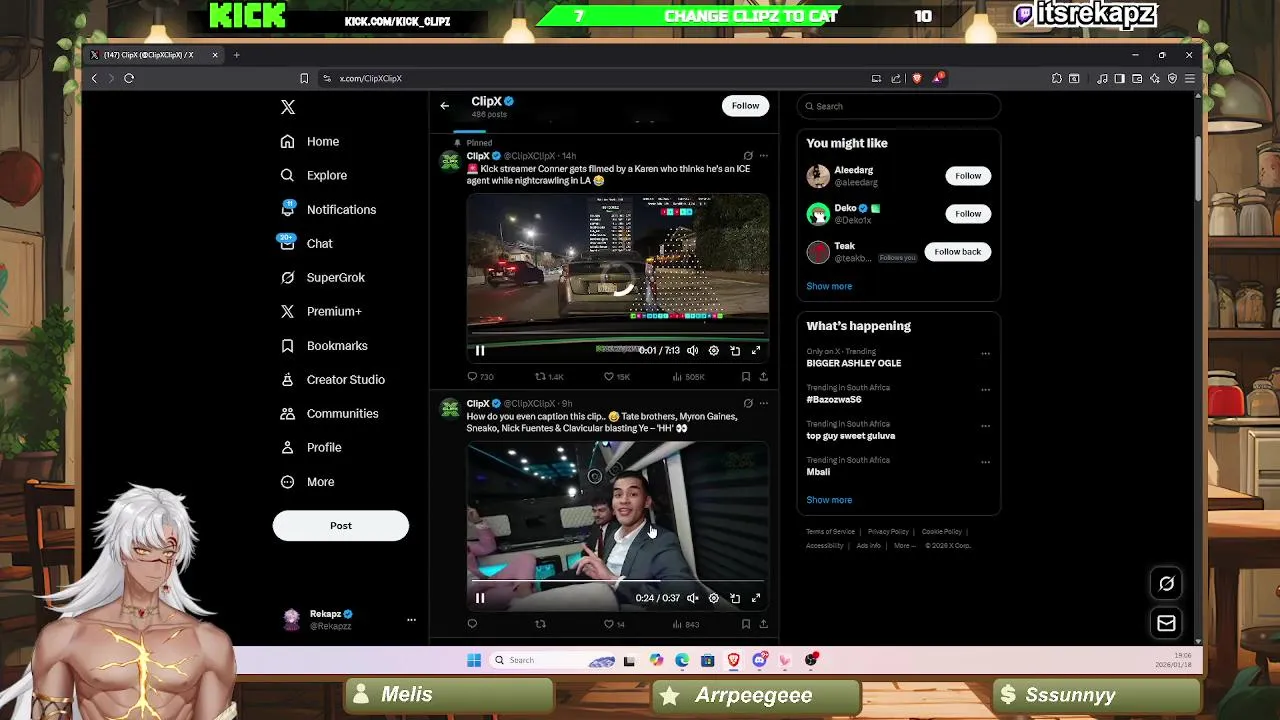Seek the pinned video progress bar
This screenshot has height=720, width=1280.
point(618,334)
